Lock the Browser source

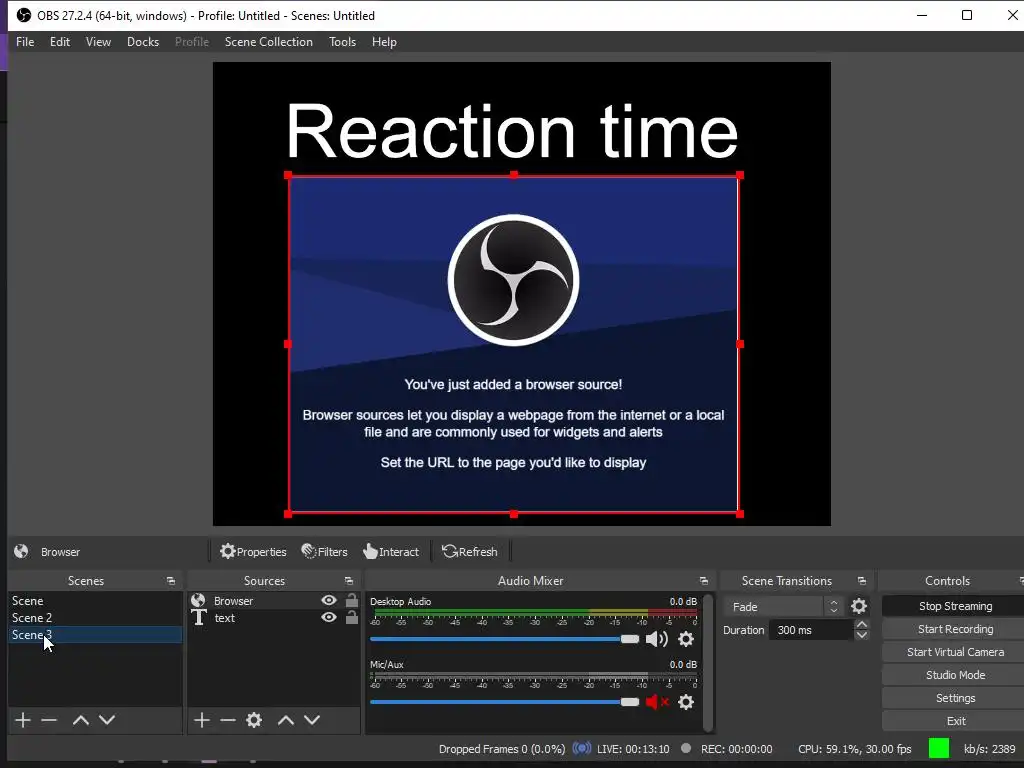[351, 600]
